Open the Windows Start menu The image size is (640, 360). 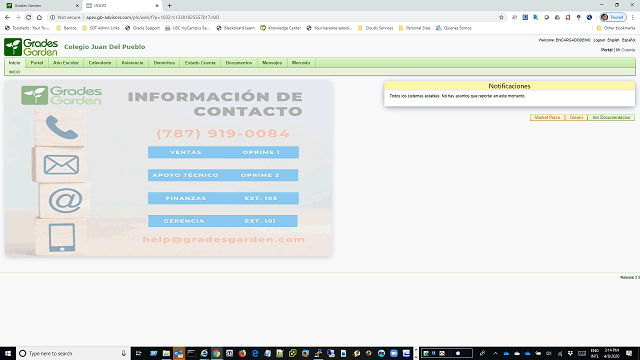8,353
